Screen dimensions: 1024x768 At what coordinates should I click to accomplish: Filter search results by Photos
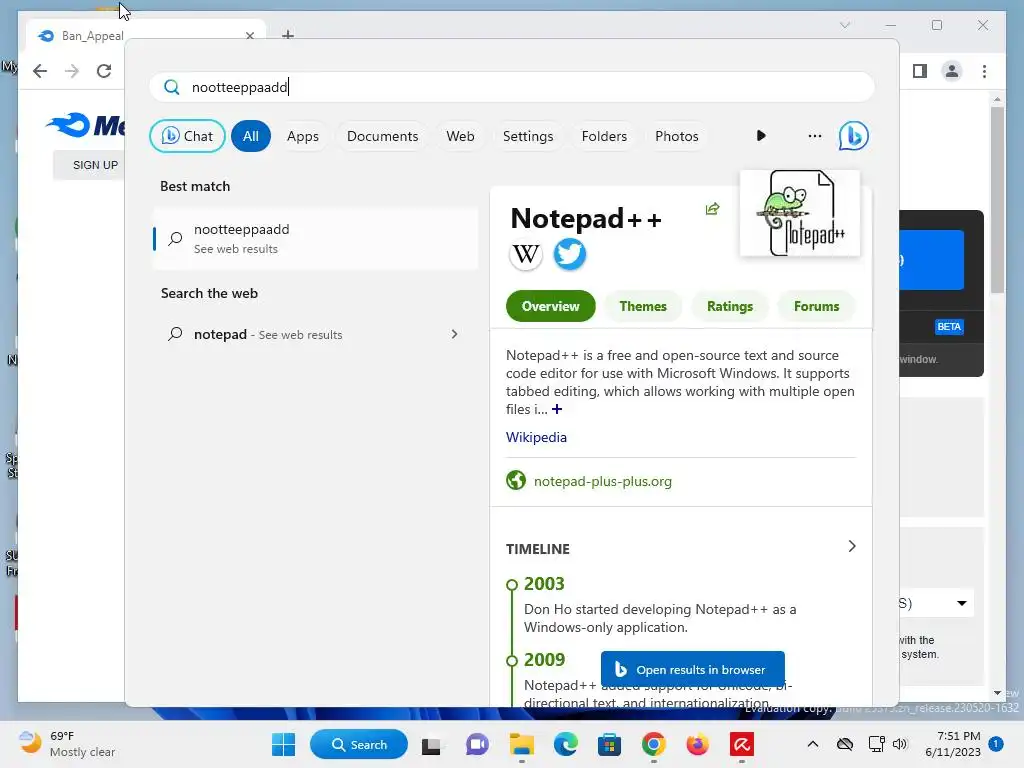click(x=677, y=136)
